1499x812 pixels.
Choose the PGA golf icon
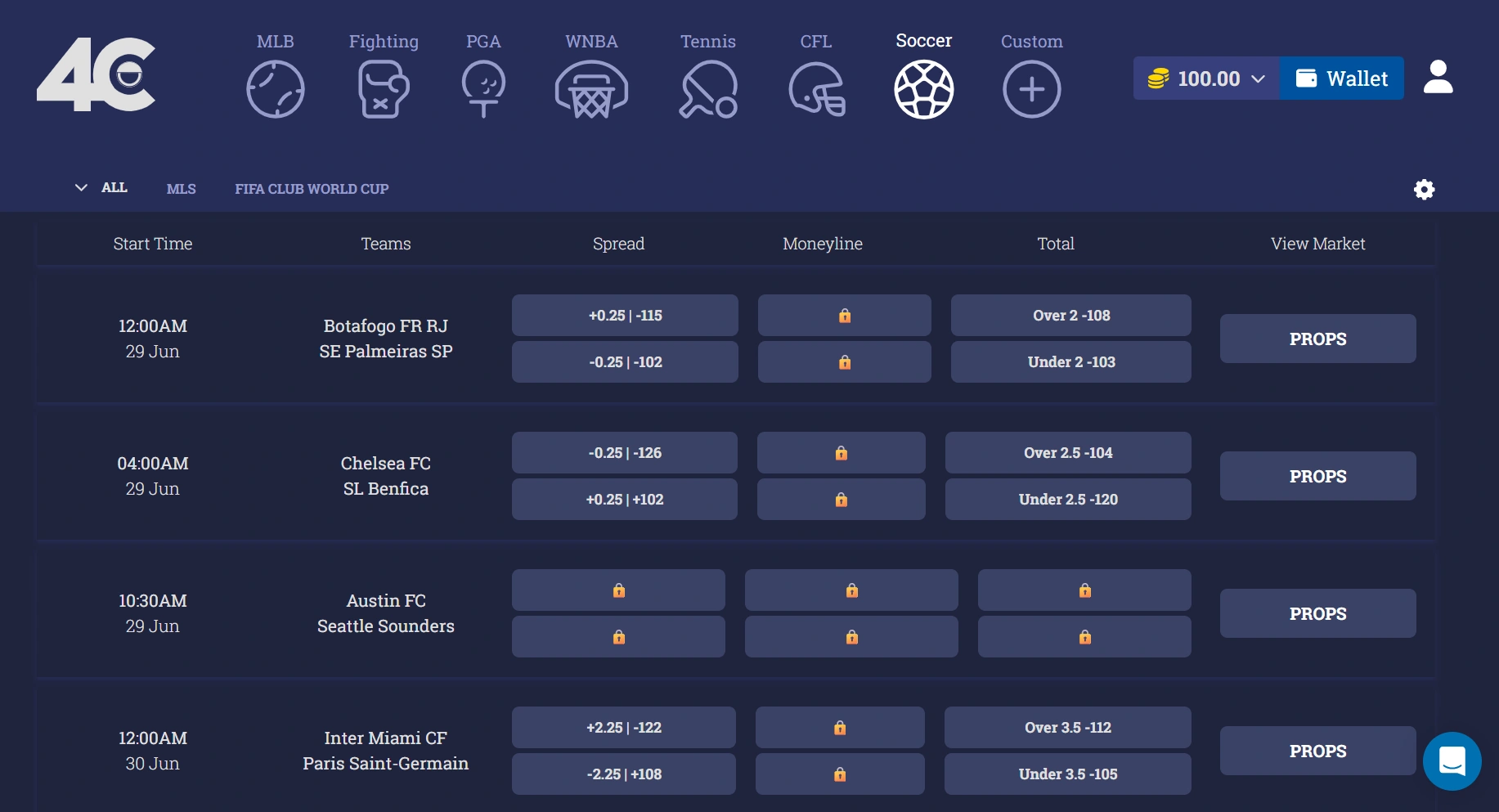483,89
